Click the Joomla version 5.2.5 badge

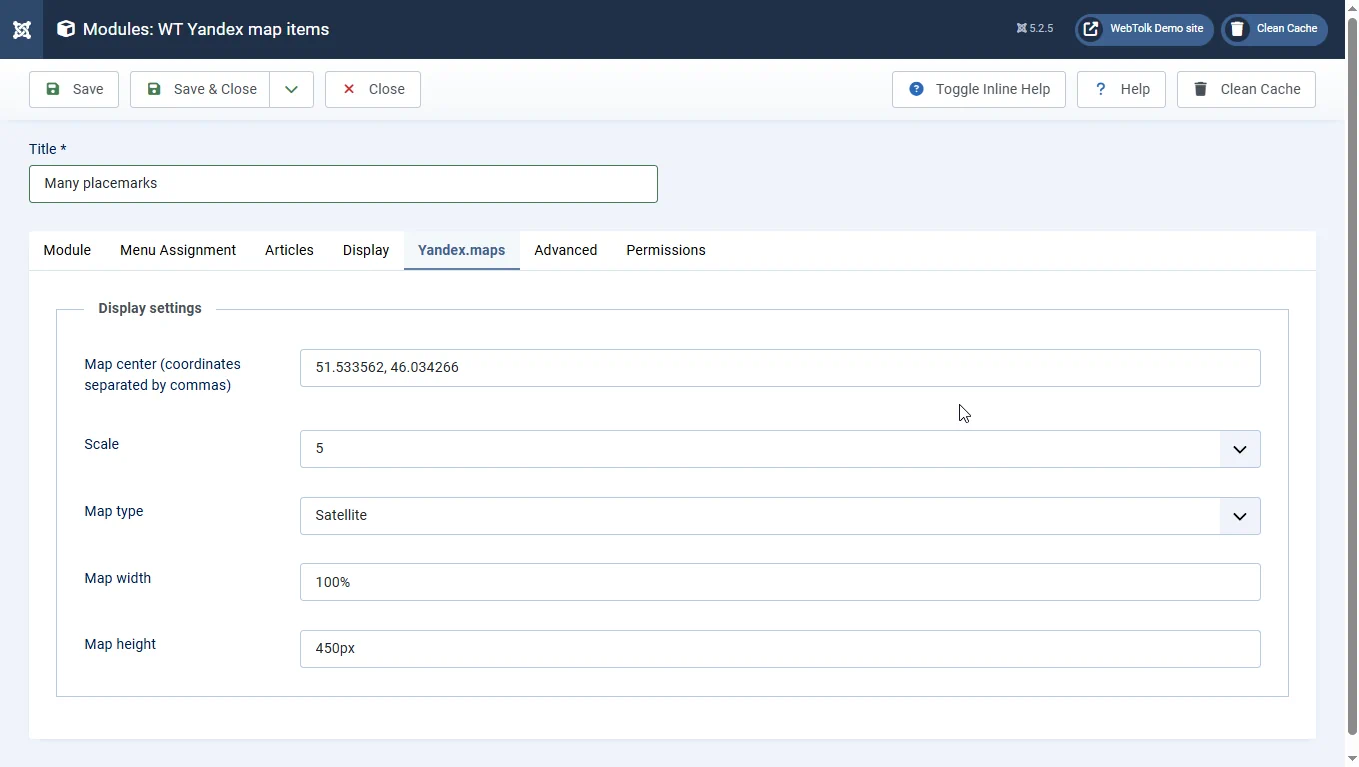tap(1035, 29)
